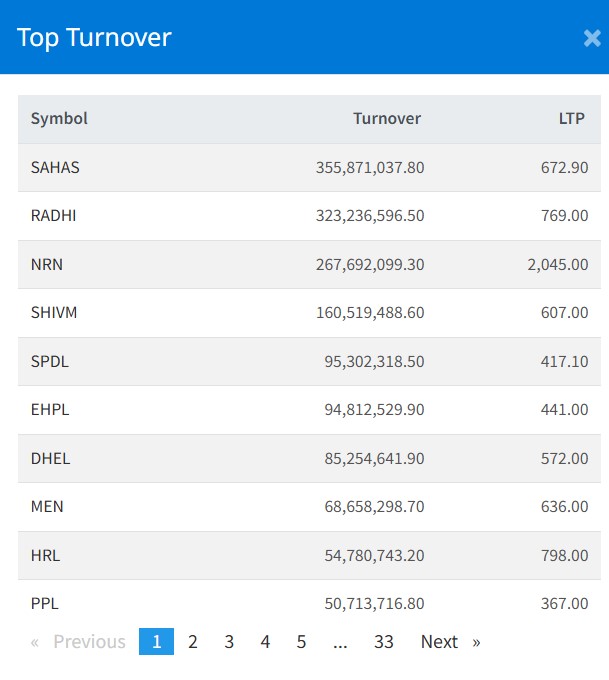Choose the SPDL symbol

[x=50, y=361]
